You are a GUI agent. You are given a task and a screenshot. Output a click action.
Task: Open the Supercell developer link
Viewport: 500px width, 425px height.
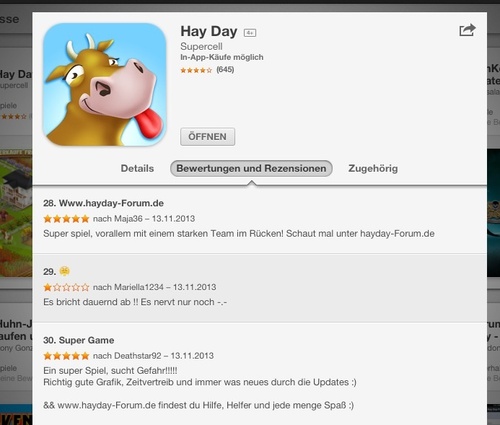[201, 46]
